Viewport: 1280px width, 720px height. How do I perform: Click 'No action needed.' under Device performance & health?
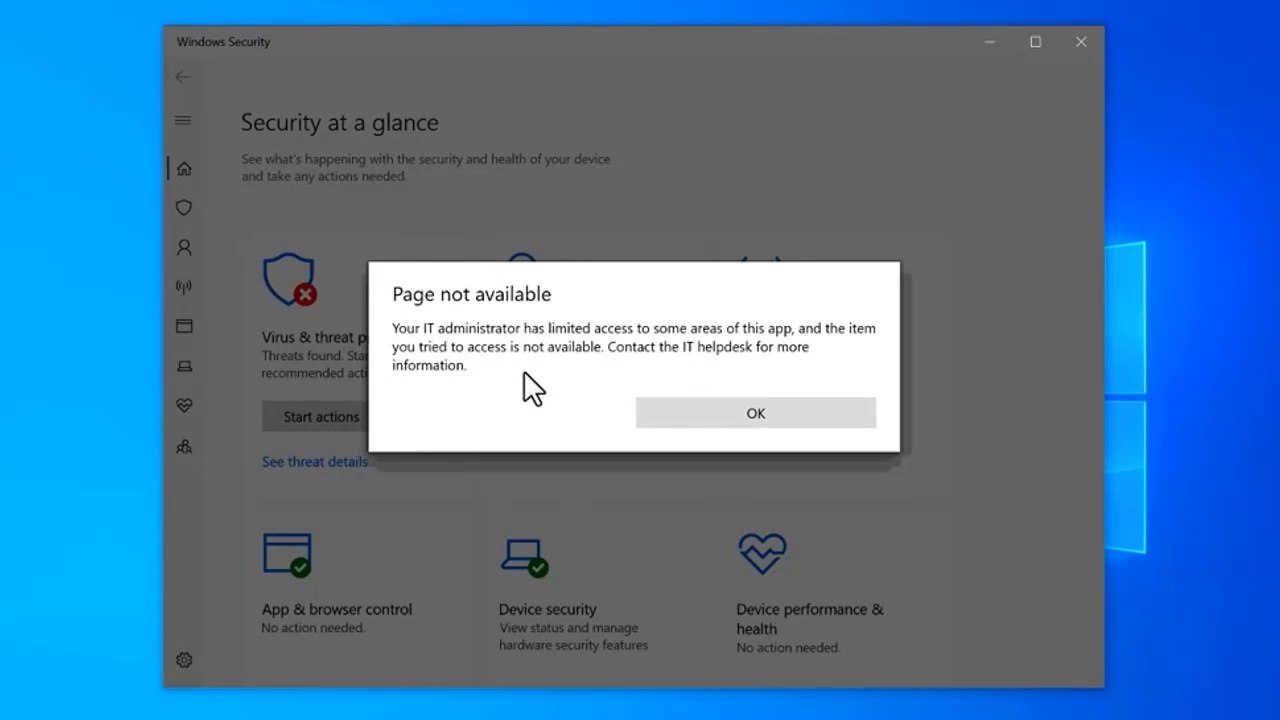click(788, 648)
